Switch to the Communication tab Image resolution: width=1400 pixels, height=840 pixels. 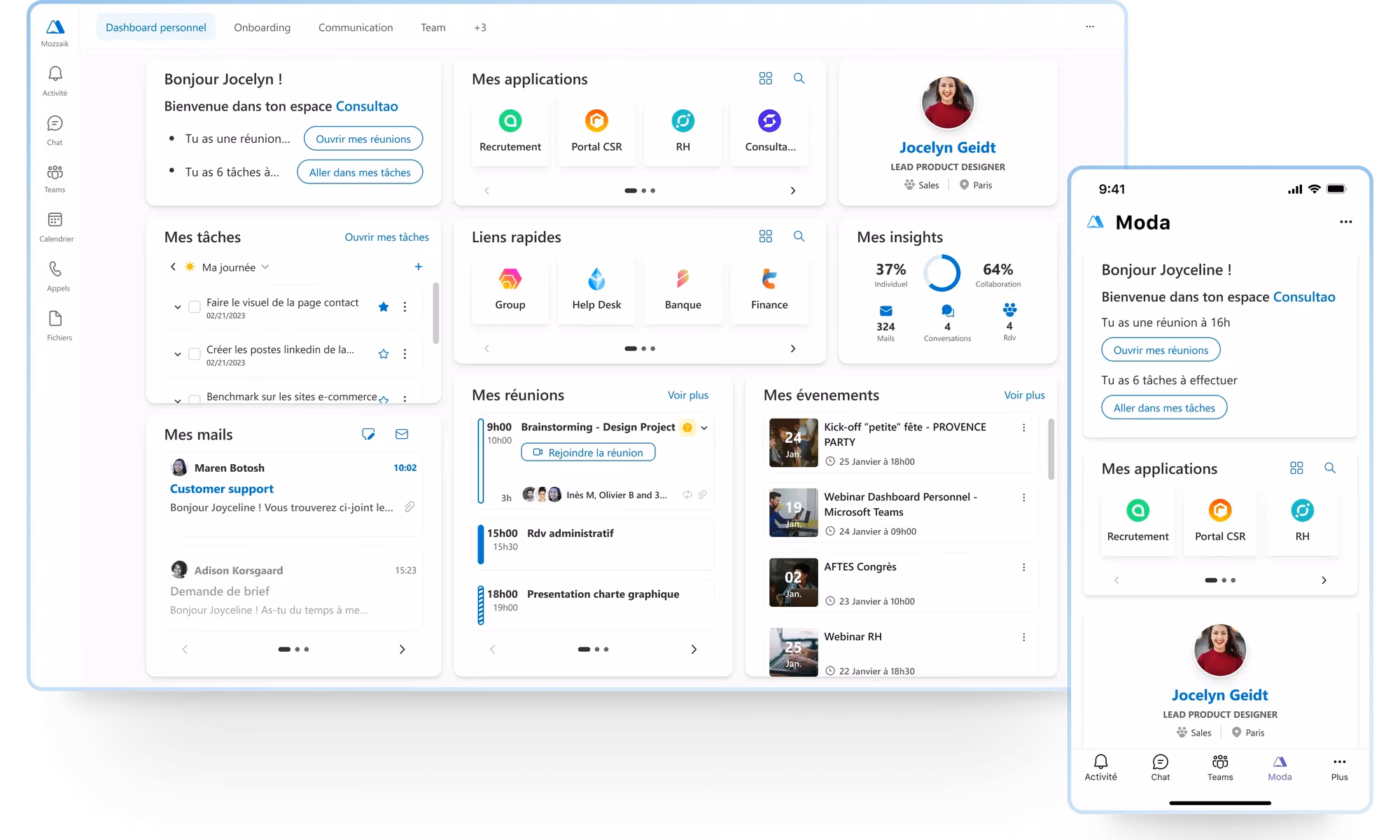[x=356, y=27]
